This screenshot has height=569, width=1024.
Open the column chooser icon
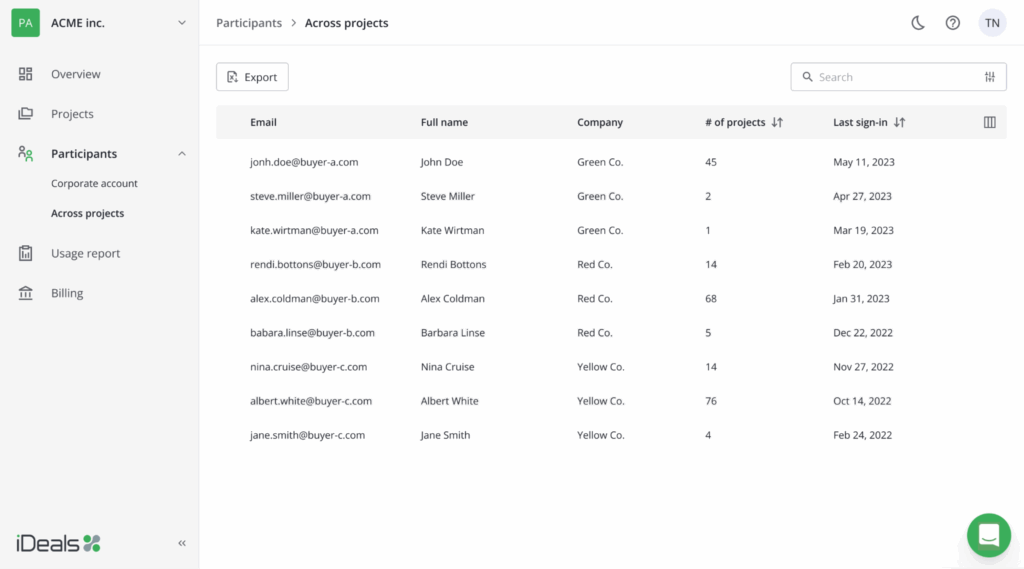click(x=989, y=122)
